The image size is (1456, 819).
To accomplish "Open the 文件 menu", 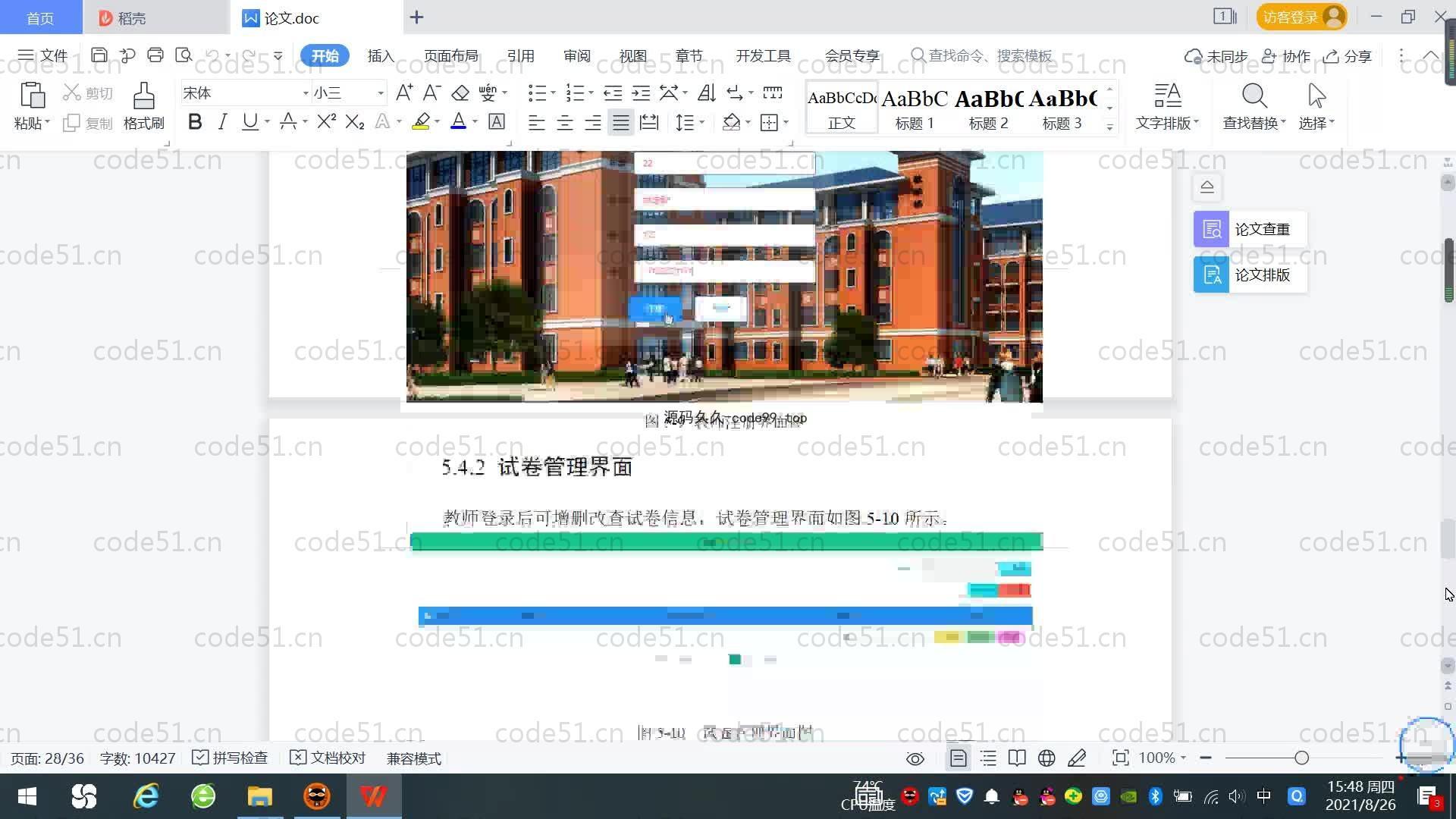I will tap(43, 55).
